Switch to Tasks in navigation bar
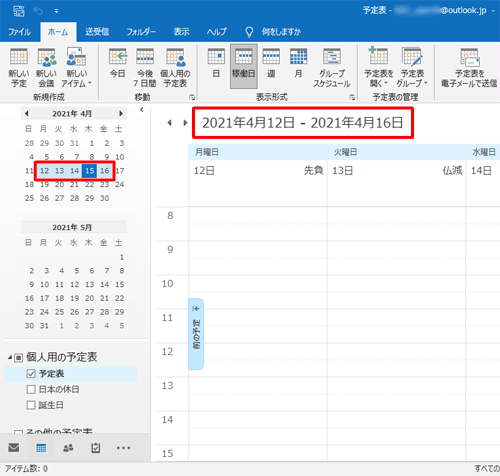Image resolution: width=500 pixels, height=476 pixels. [x=96, y=448]
